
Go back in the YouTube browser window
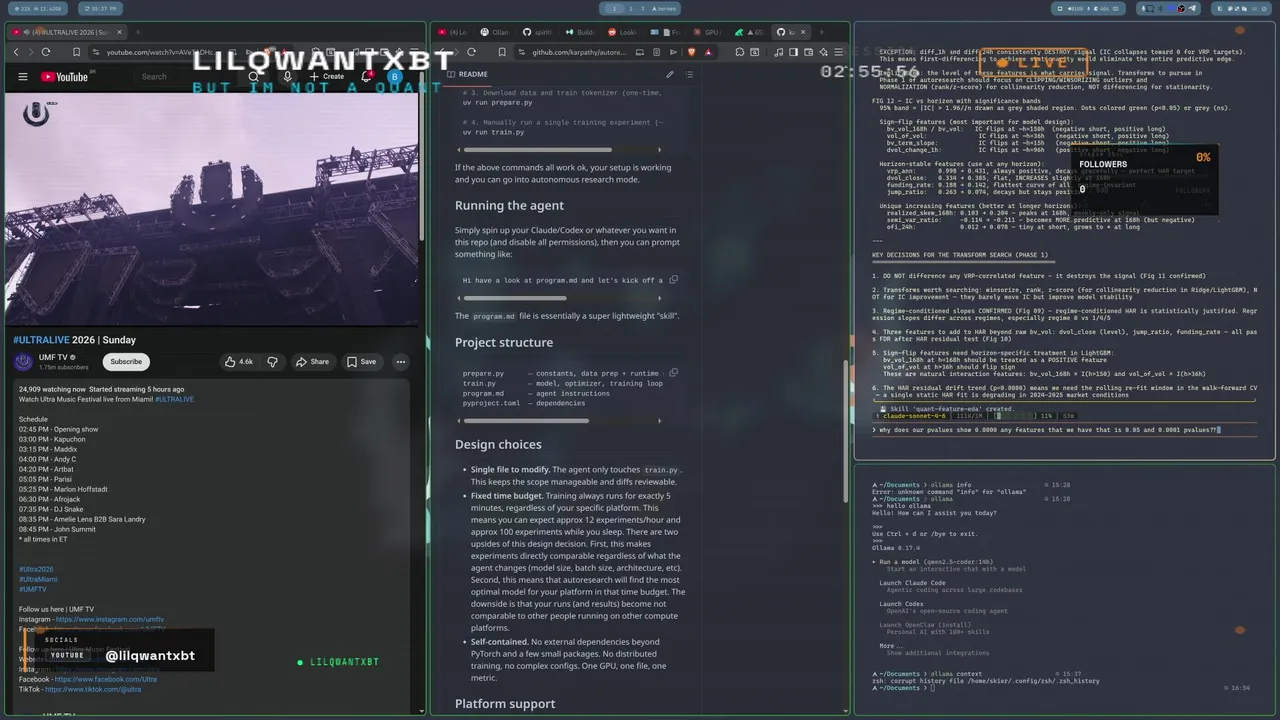pyautogui.click(x=16, y=52)
